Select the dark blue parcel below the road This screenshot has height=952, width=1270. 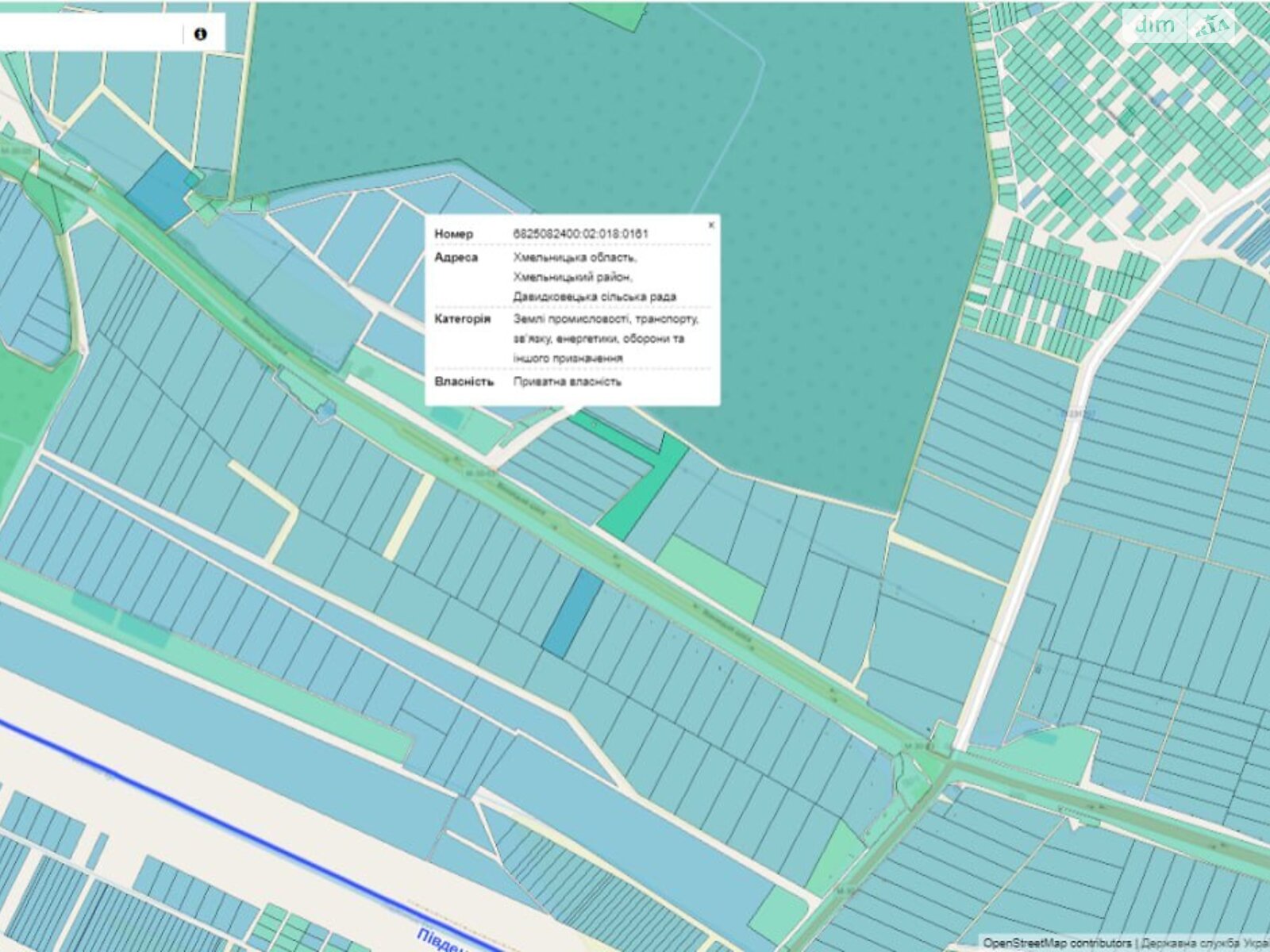tap(573, 613)
